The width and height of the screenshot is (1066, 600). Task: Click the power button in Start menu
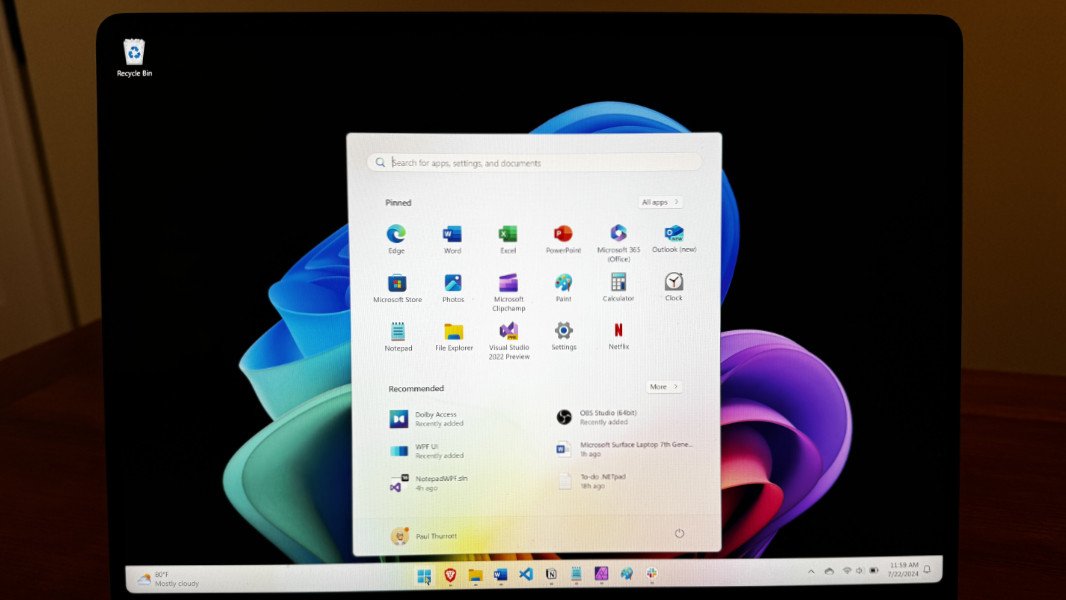[679, 534]
